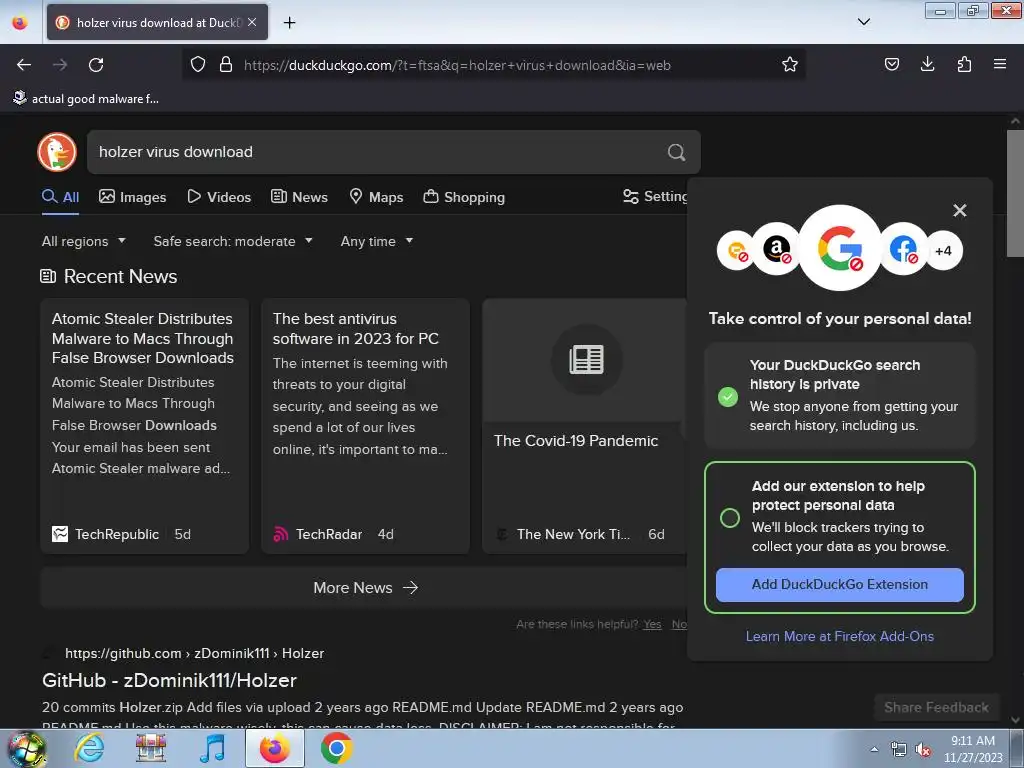Image resolution: width=1024 pixels, height=768 pixels.
Task: Switch to the Maps tab
Action: pos(376,197)
